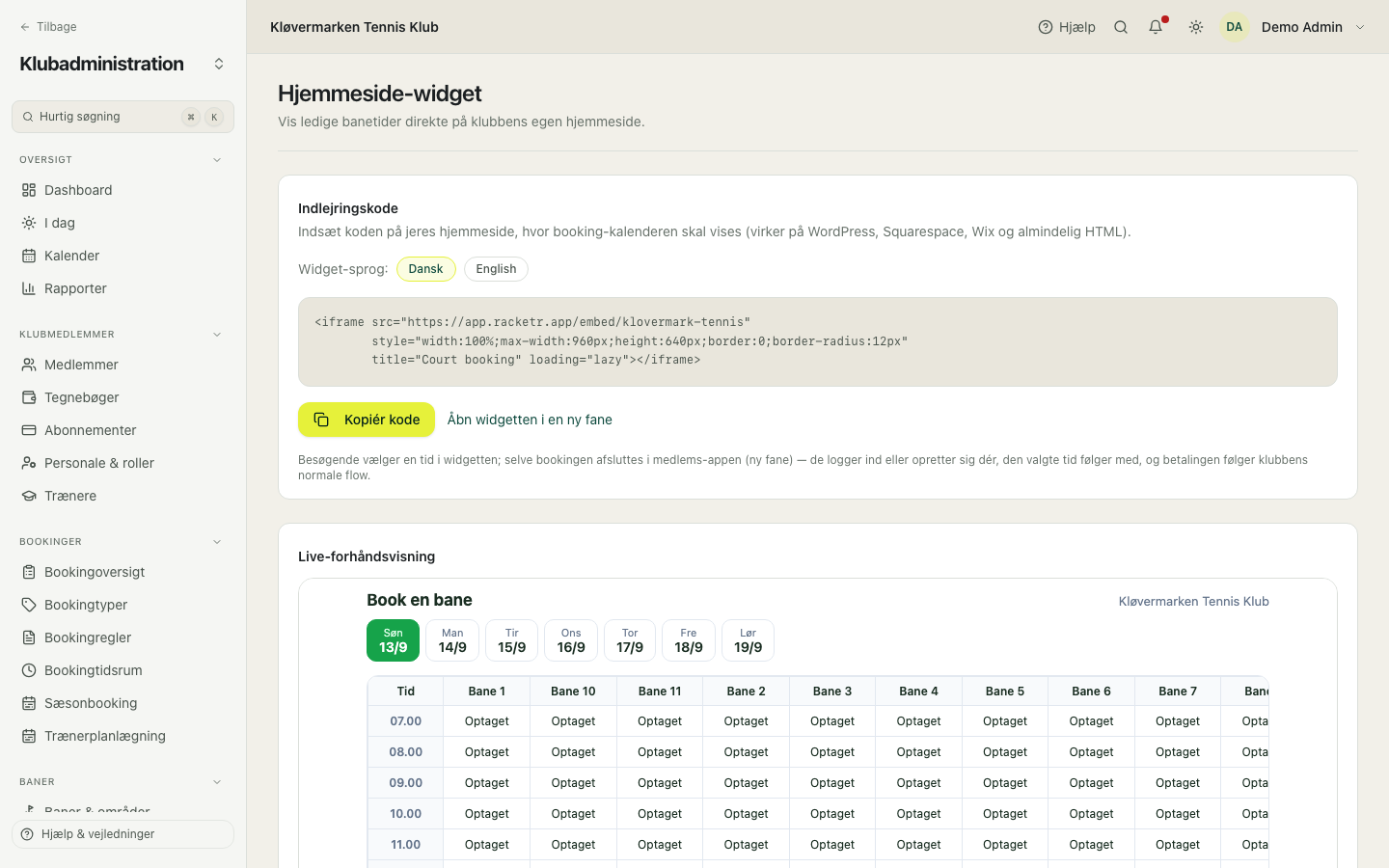
Task: Open the notifications bell icon
Action: [1157, 27]
